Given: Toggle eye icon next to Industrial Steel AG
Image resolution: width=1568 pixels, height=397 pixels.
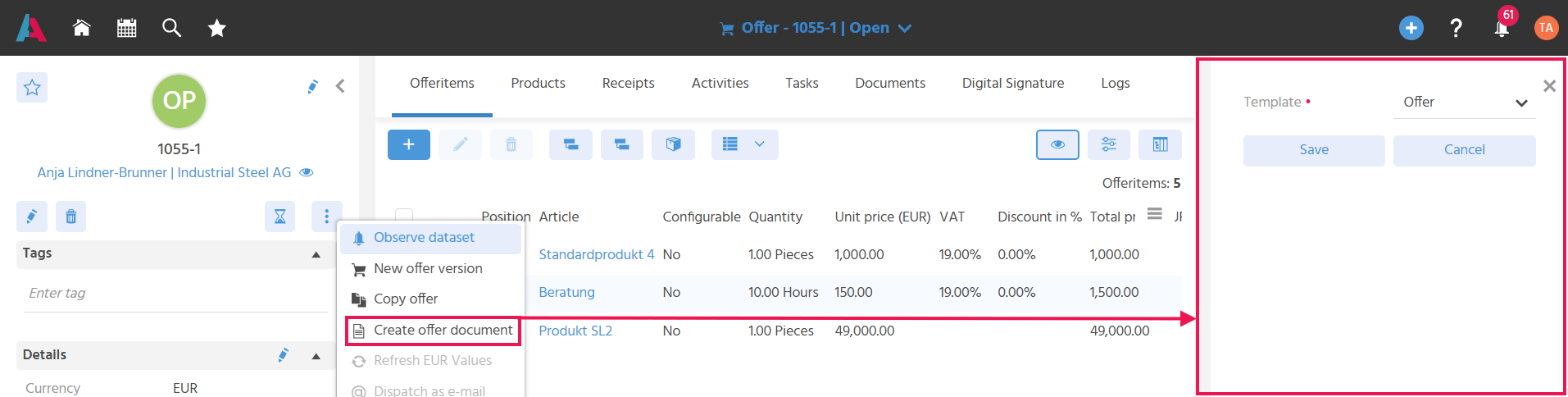Looking at the screenshot, I should [307, 172].
